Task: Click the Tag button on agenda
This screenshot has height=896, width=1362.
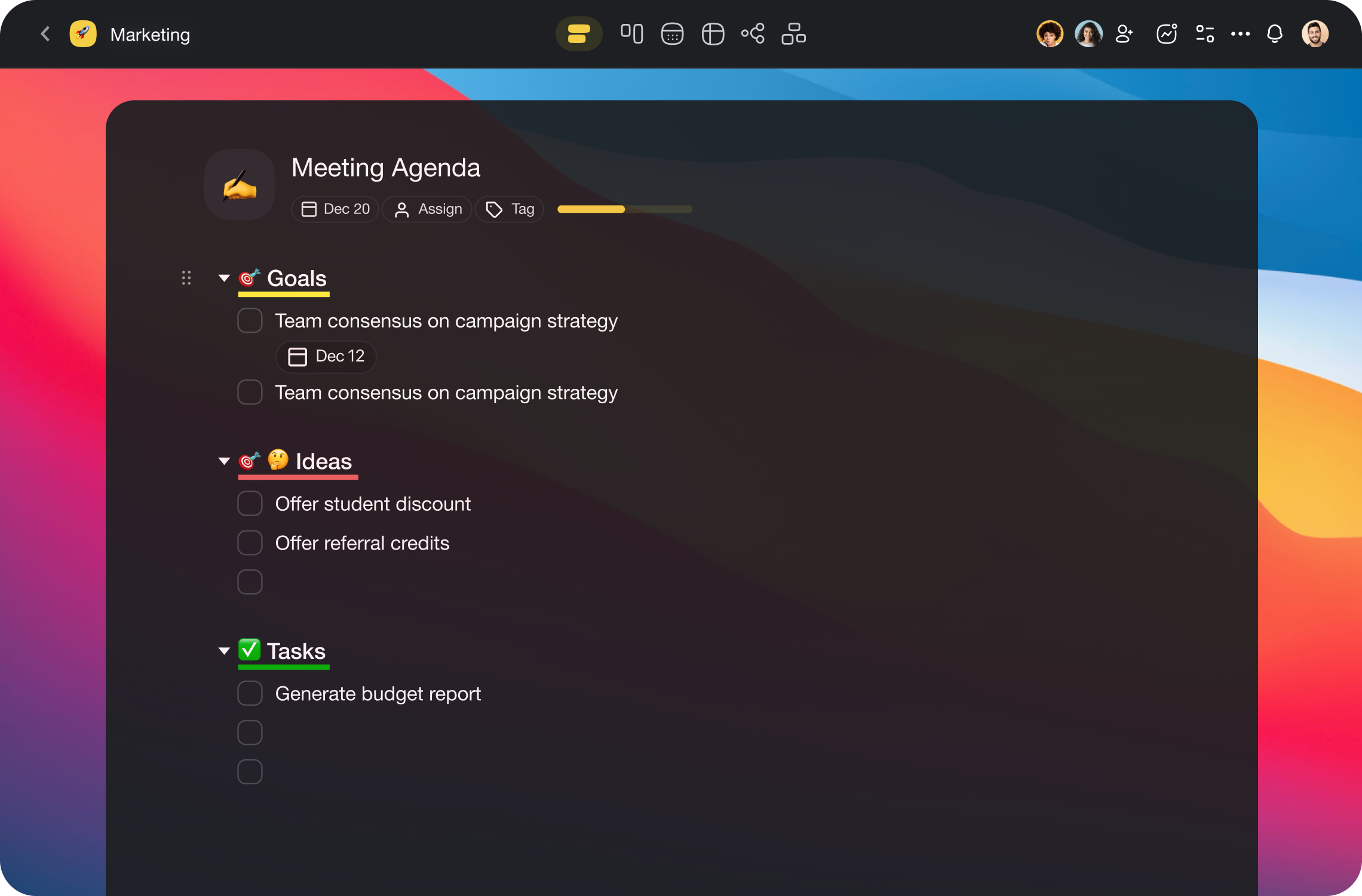Action: tap(511, 209)
